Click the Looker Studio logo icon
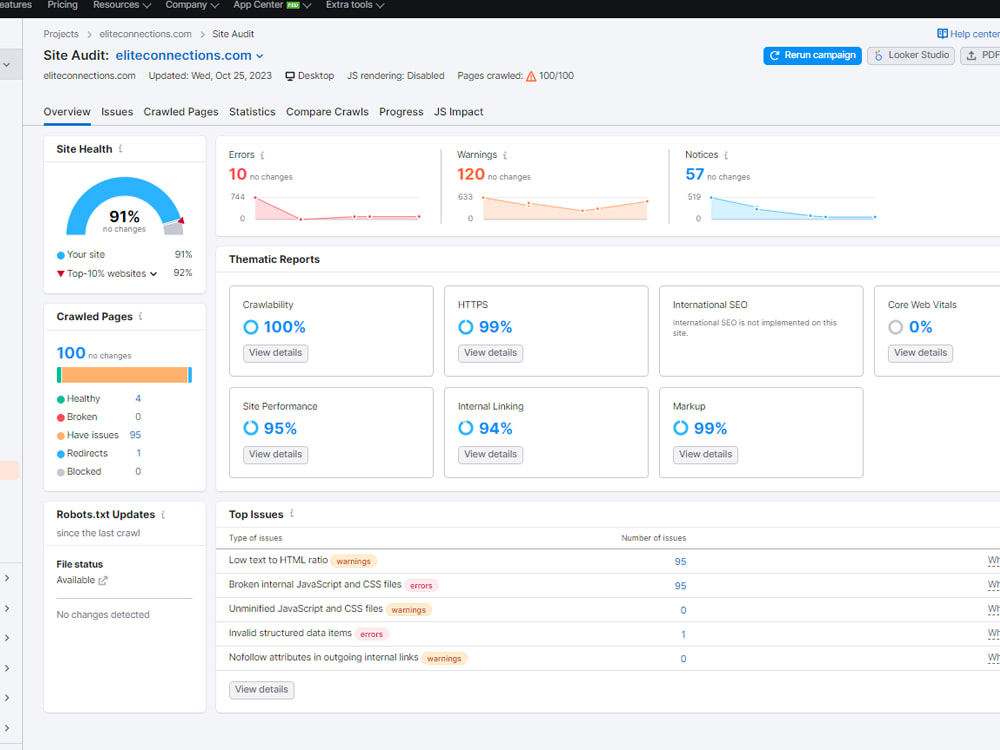This screenshot has height=750, width=1000. 878,55
